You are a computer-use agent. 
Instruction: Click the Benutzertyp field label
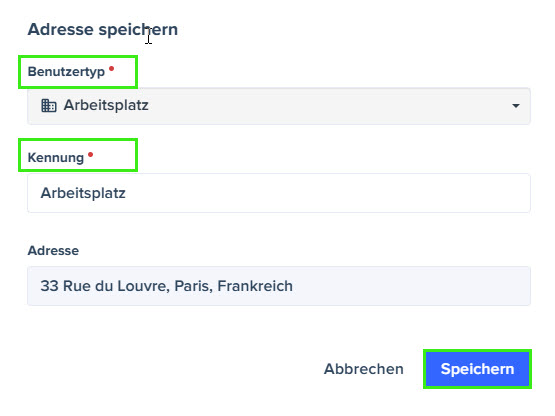(66, 72)
